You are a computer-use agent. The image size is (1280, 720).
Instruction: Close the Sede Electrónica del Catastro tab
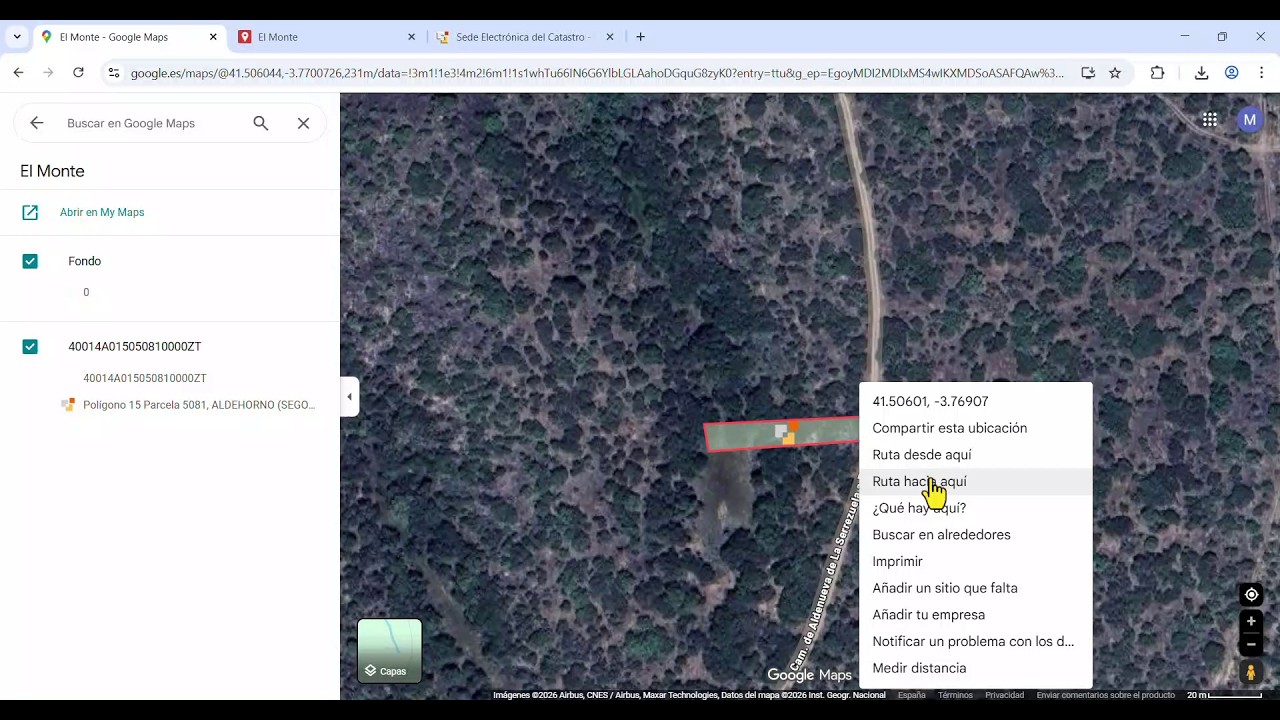pos(610,37)
